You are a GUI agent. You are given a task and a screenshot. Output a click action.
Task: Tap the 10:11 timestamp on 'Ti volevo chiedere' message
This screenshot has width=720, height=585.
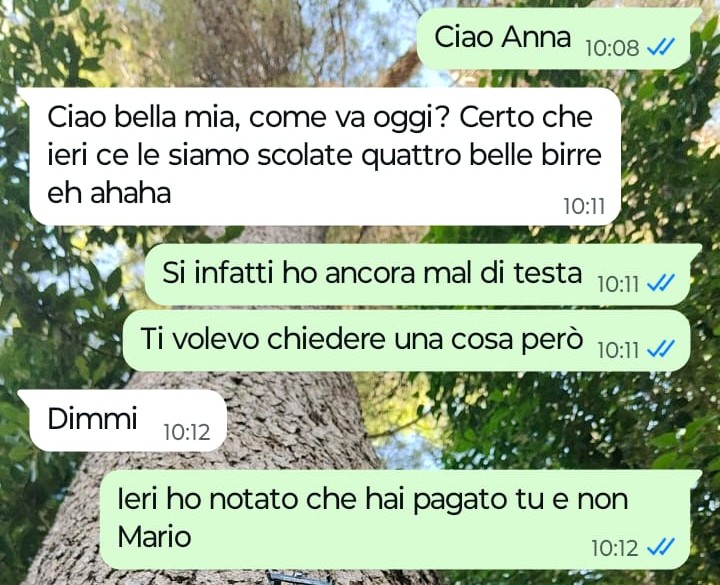click(x=618, y=350)
